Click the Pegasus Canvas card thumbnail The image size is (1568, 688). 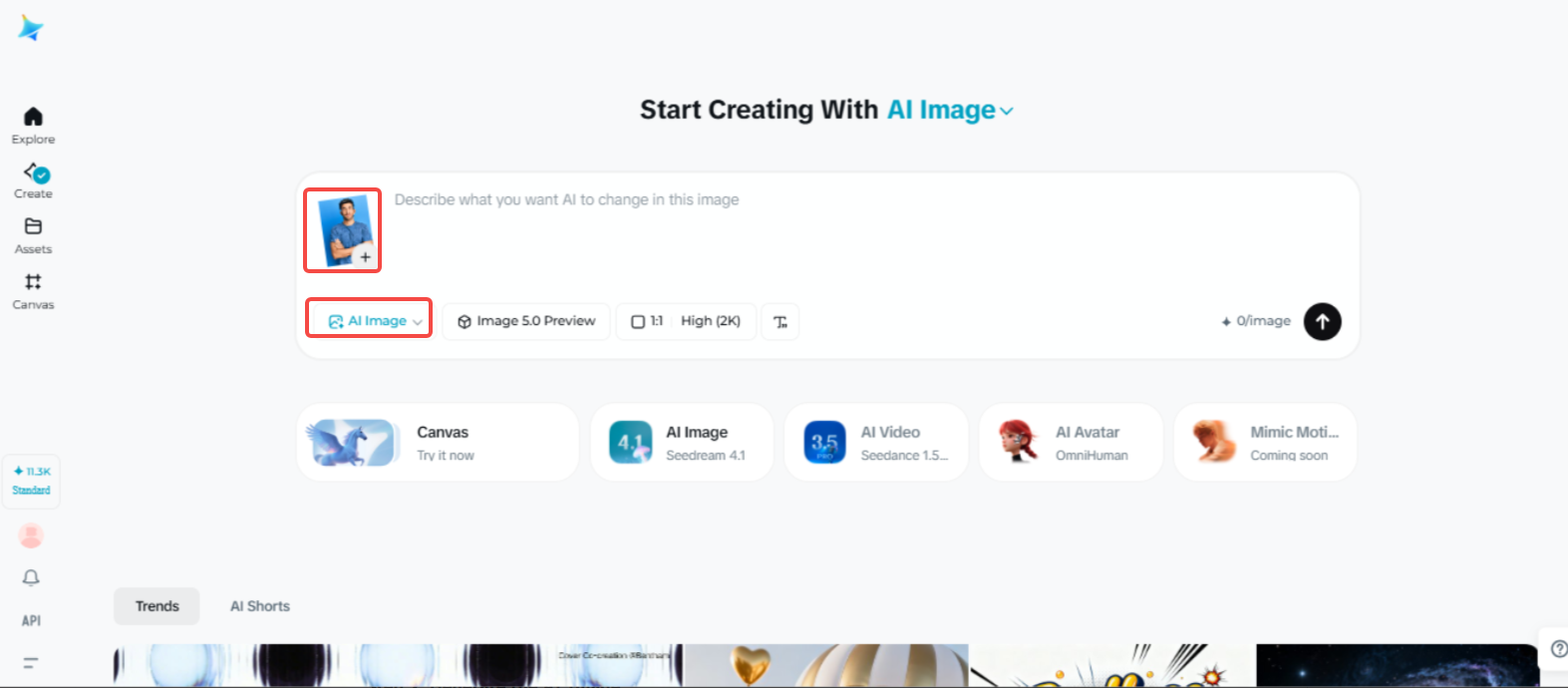[352, 443]
